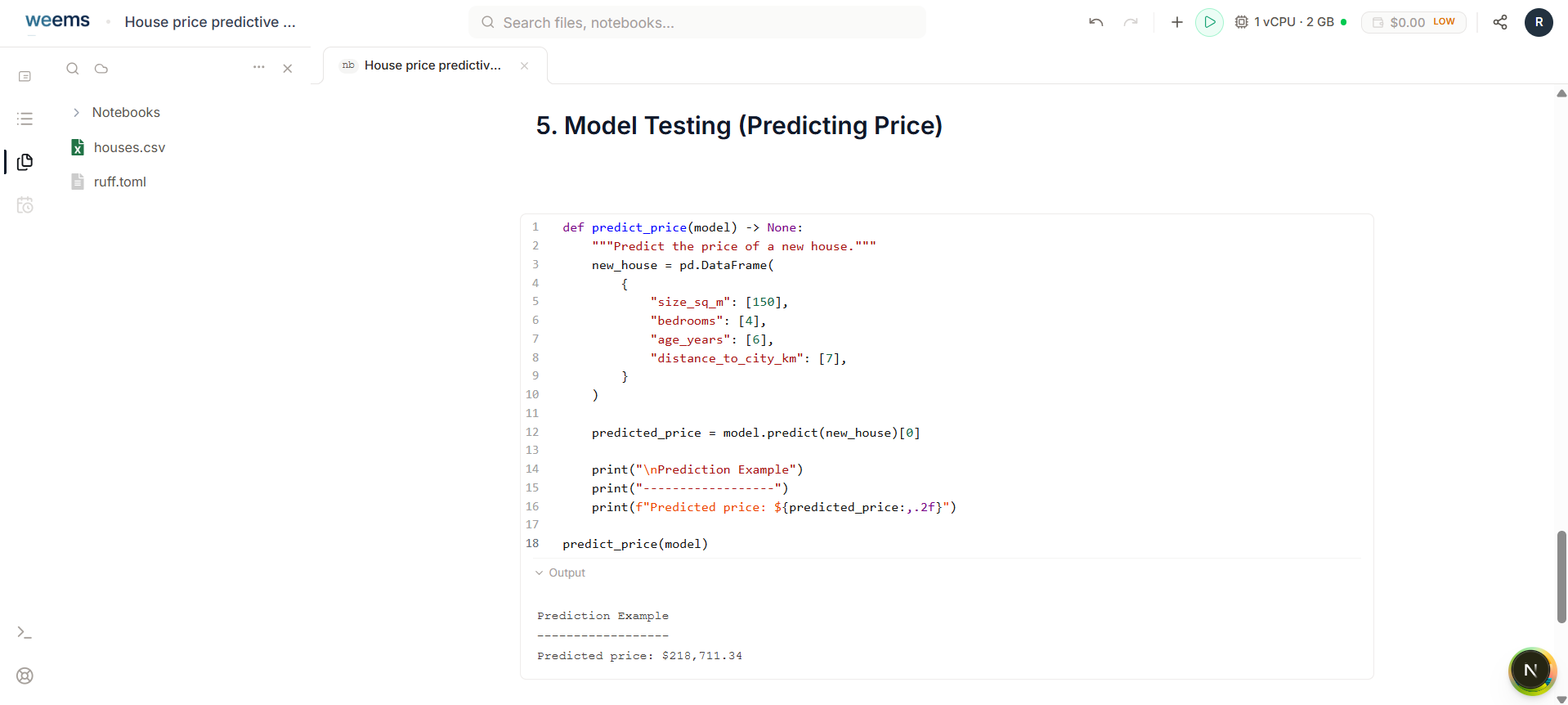The height and width of the screenshot is (705, 1568).
Task: Open the R user avatar menu
Action: click(1539, 22)
